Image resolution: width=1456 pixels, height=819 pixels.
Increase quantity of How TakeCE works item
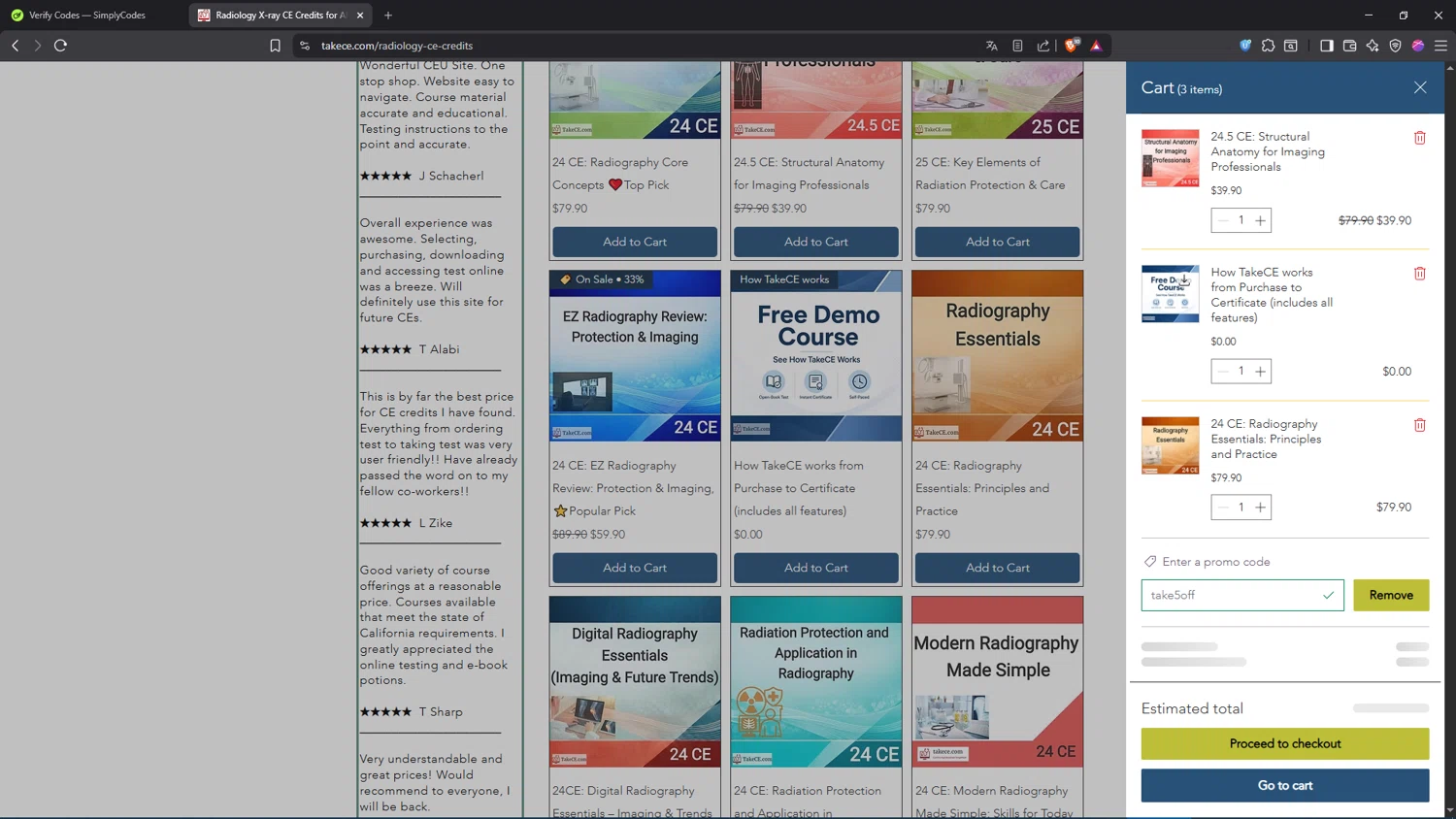(x=1260, y=371)
